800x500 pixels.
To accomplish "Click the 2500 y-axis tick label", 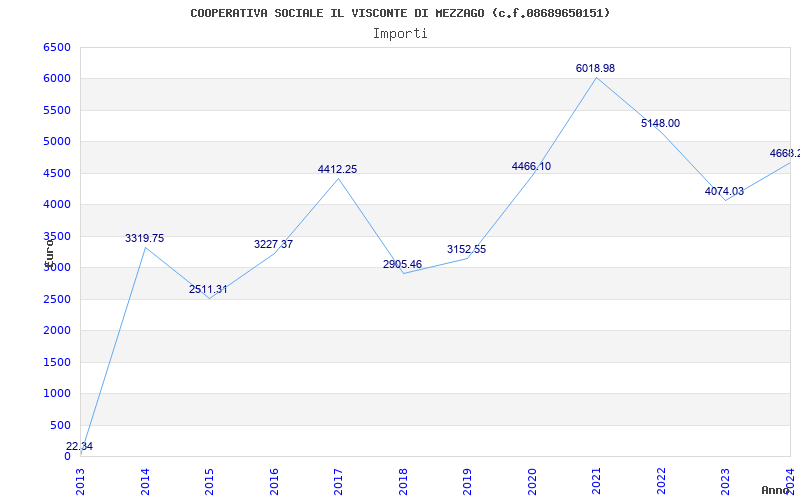I will 57,299.
